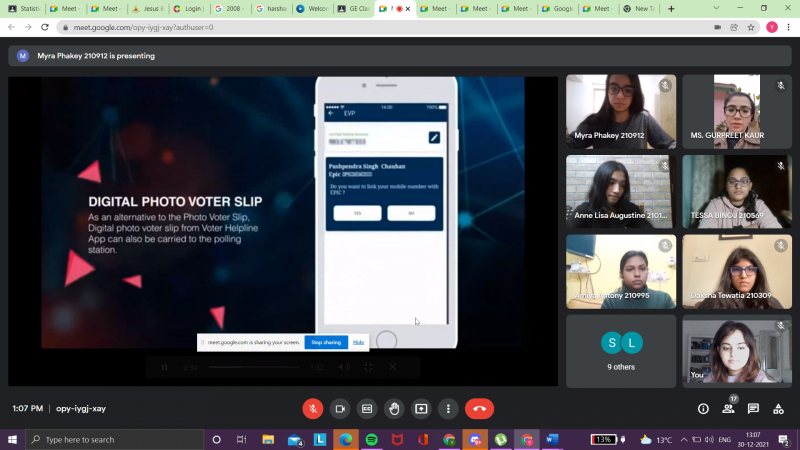Open the tab search chevron
This screenshot has height=450, width=800.
[716, 8]
